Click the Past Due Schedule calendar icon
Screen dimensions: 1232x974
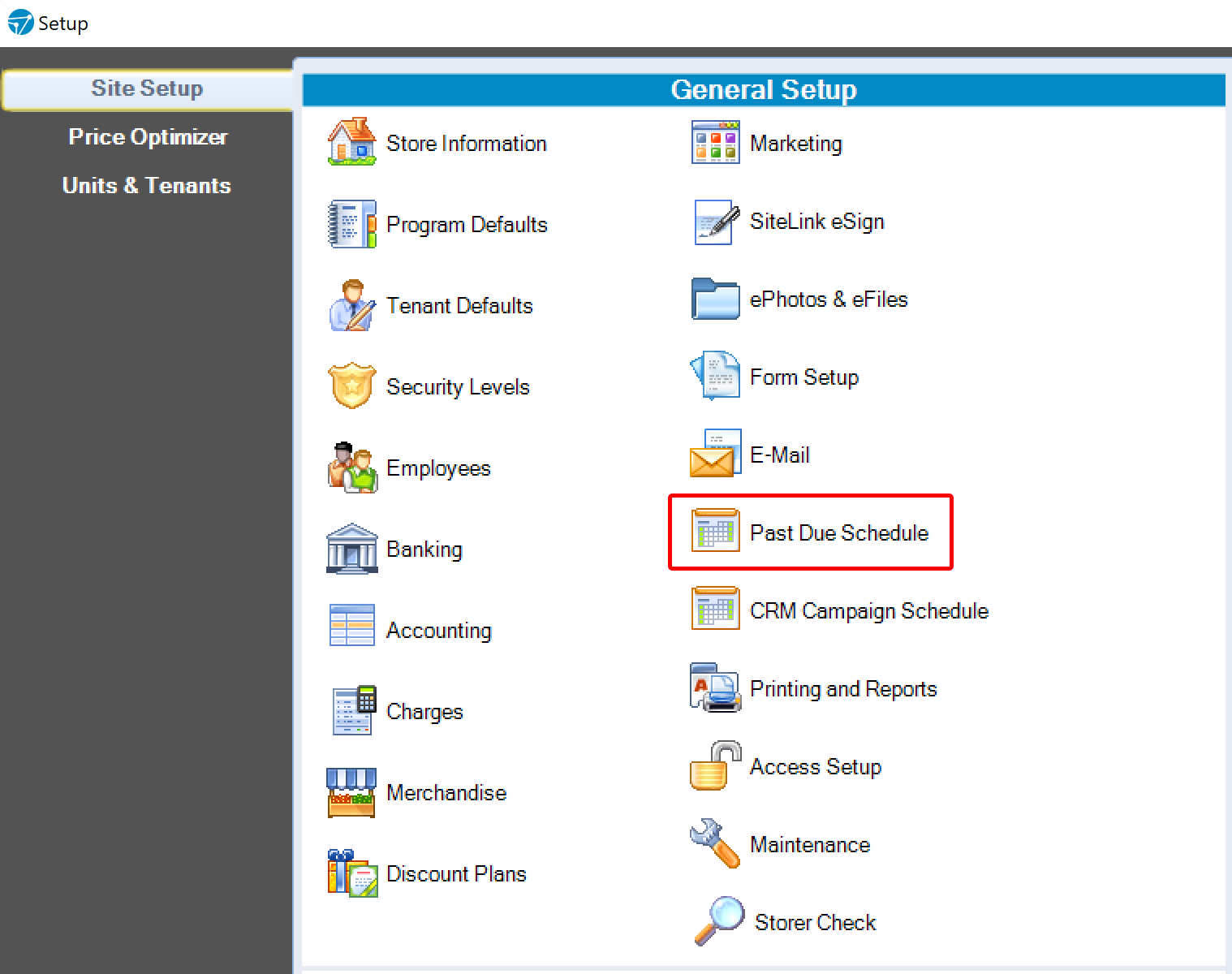pos(715,531)
